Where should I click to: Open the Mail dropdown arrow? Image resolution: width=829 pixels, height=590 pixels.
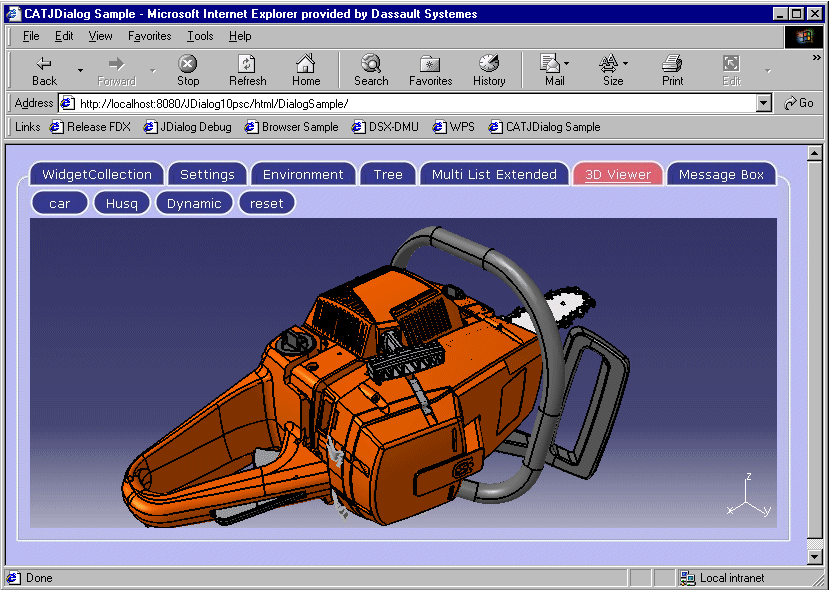pyautogui.click(x=566, y=63)
